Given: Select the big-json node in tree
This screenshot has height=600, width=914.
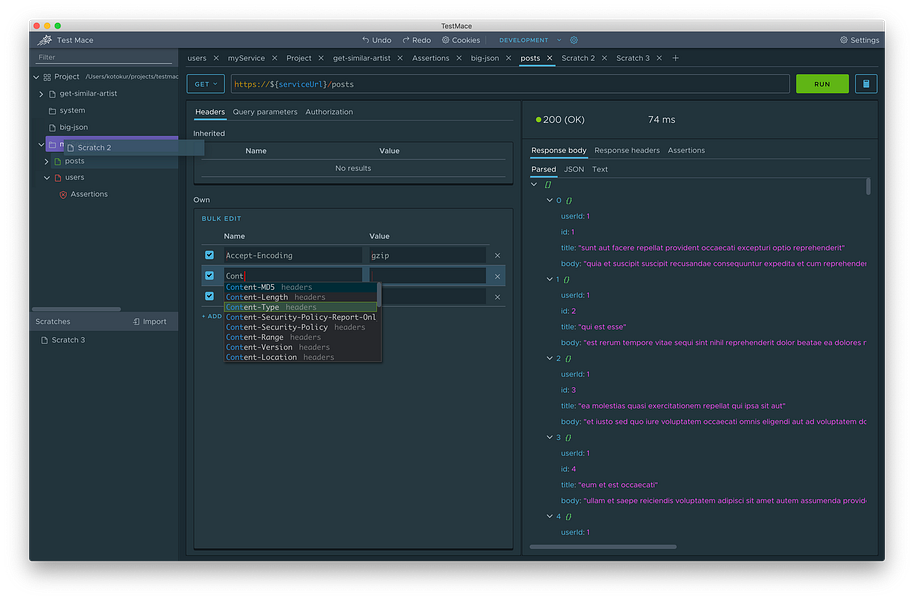Looking at the screenshot, I should (x=69, y=127).
